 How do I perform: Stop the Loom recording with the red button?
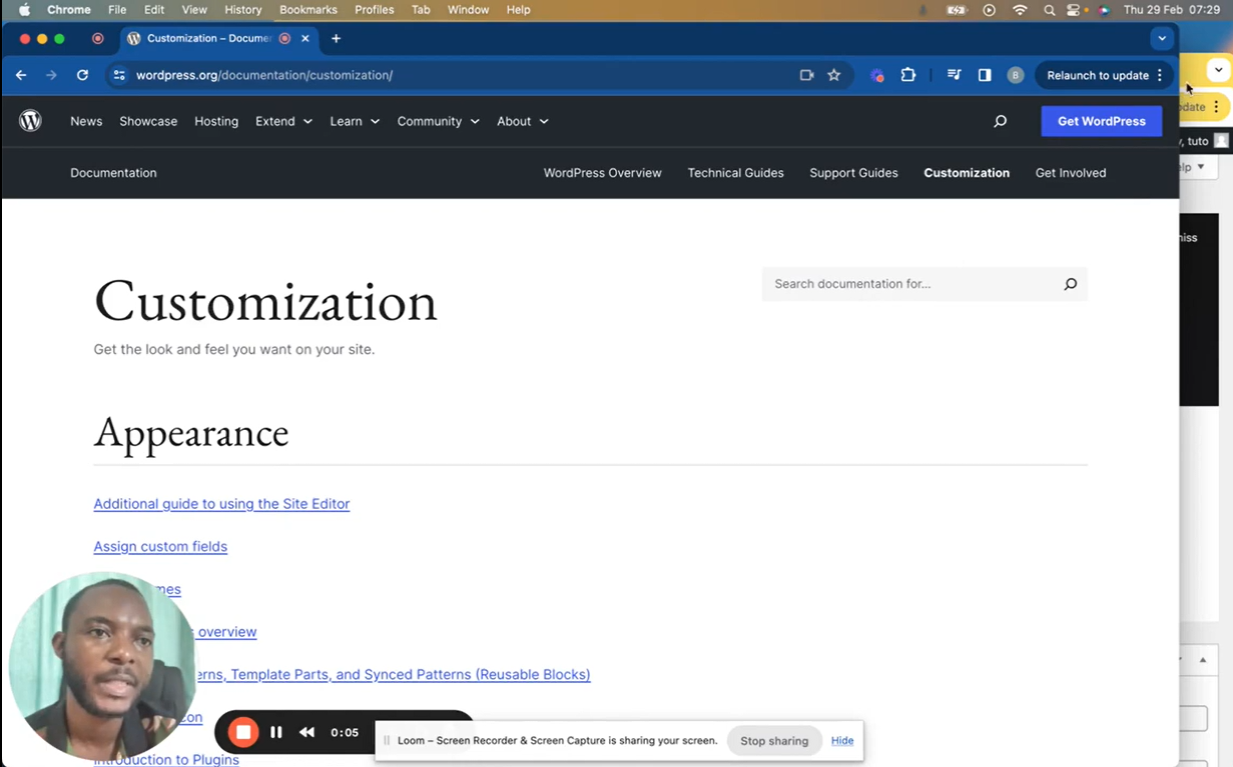[x=243, y=732]
